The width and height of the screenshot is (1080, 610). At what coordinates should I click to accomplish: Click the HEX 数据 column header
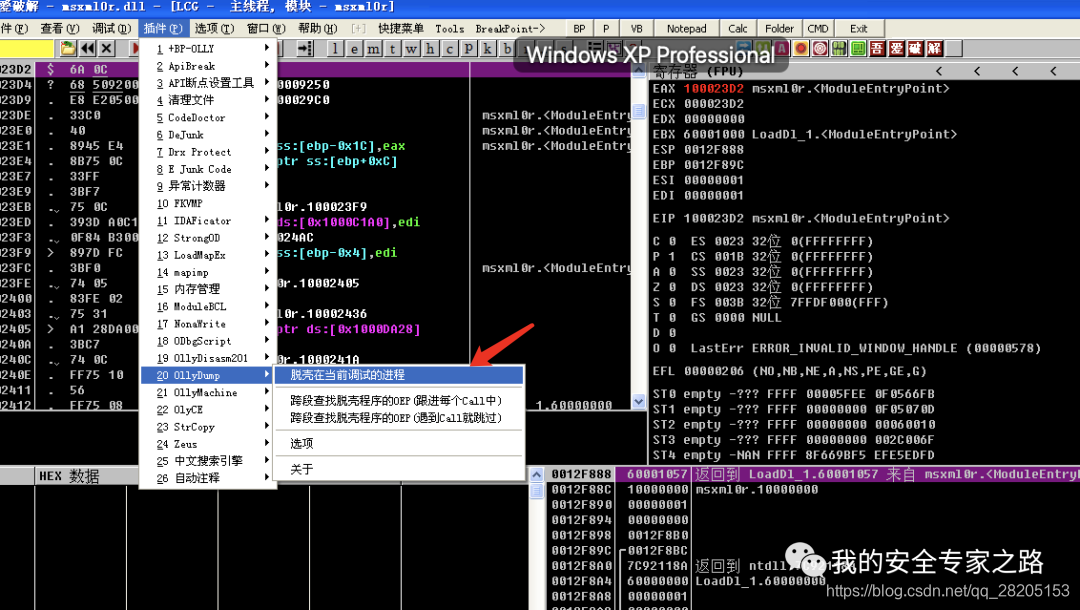[x=69, y=476]
